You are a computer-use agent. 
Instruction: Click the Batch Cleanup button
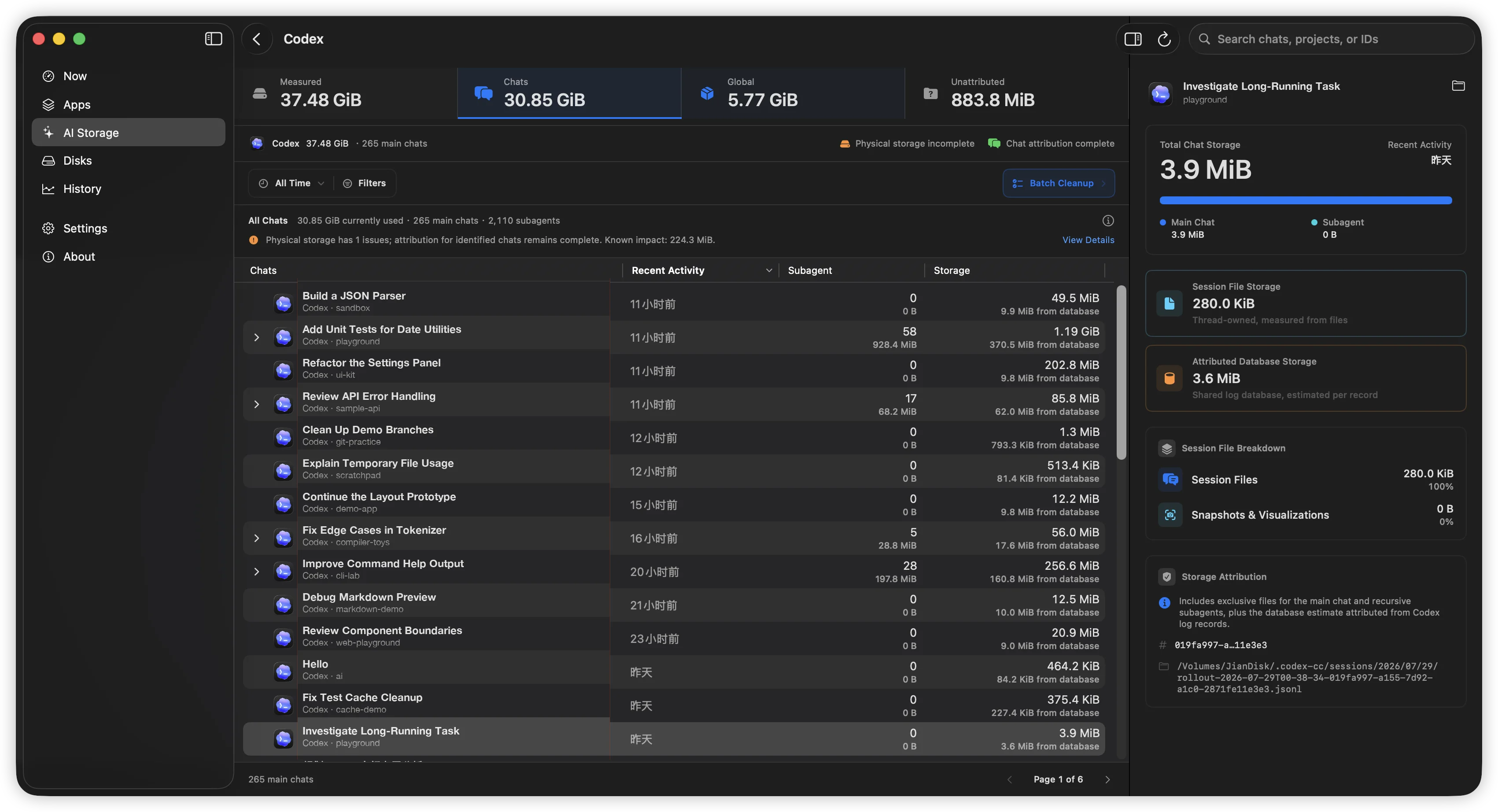[1059, 183]
